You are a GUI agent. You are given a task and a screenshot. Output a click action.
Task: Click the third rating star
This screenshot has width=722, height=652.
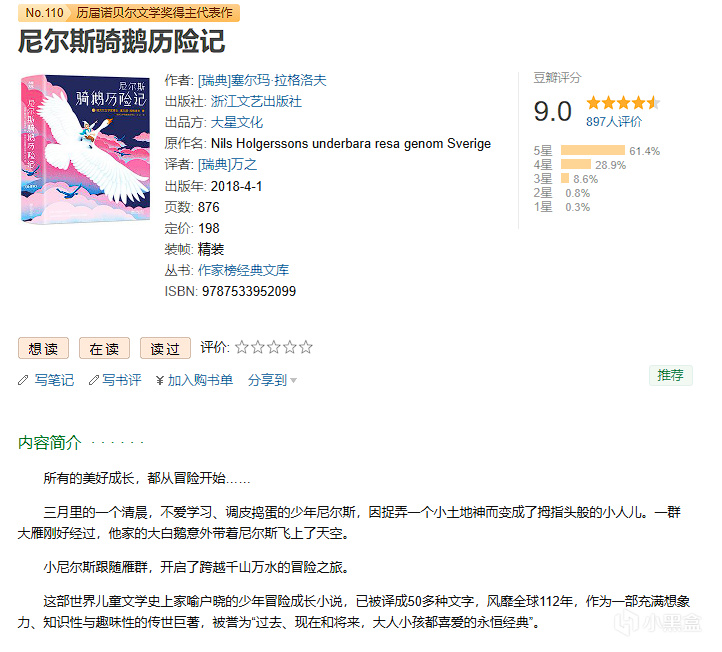274,347
